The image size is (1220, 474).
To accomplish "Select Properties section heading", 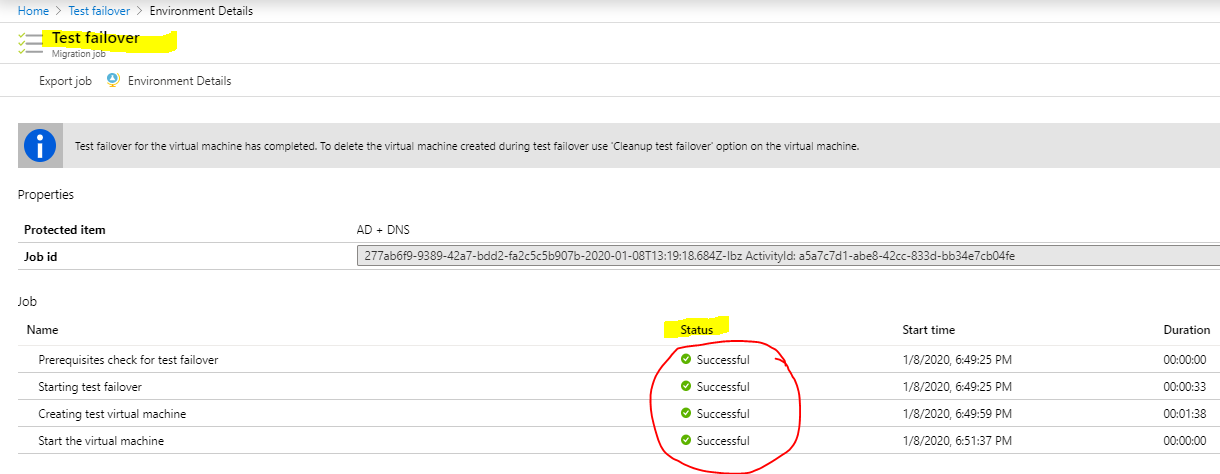I will pyautogui.click(x=46, y=195).
